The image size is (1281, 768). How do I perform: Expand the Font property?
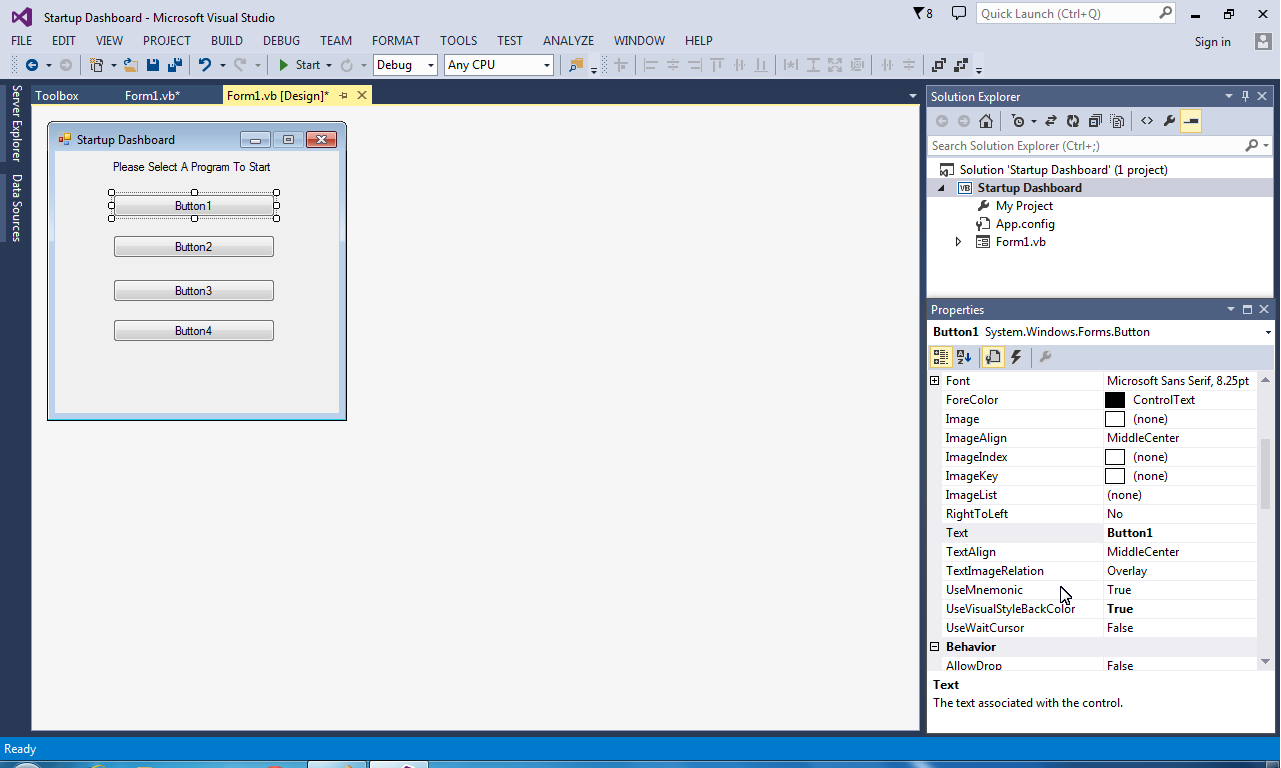coord(935,381)
